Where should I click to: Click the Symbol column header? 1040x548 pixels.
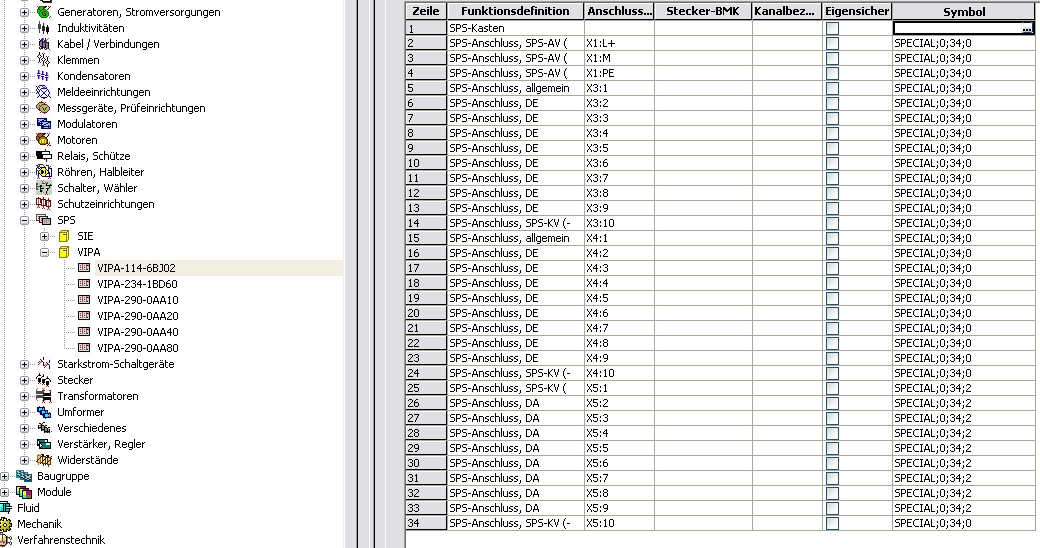coord(964,11)
